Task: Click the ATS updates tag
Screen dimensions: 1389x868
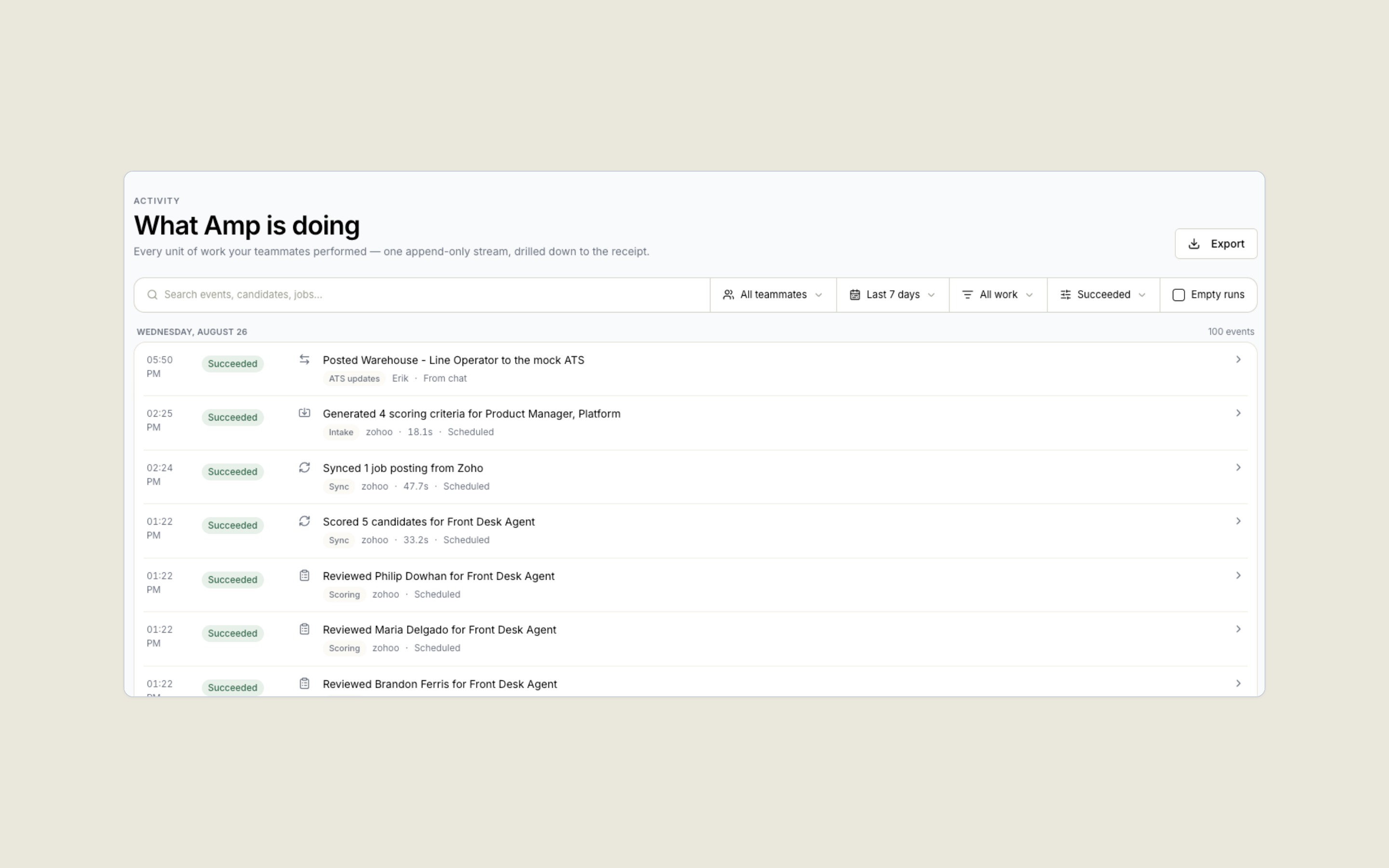Action: click(354, 379)
